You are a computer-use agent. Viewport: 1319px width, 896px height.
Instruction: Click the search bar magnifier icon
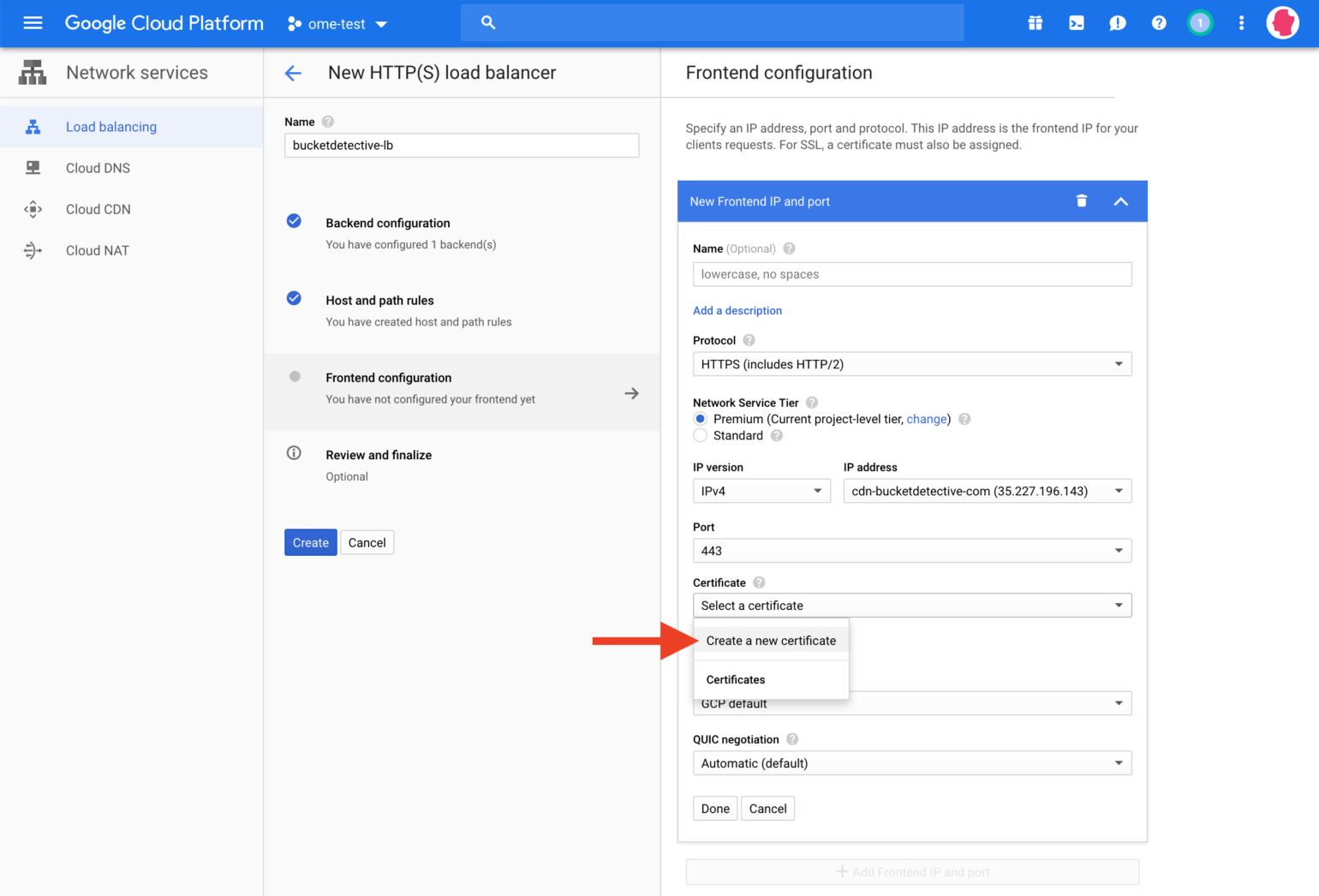[488, 23]
